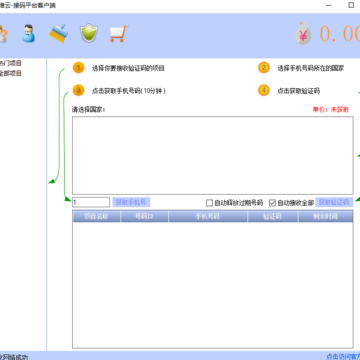Click the broom cleanup icon

click(x=59, y=33)
